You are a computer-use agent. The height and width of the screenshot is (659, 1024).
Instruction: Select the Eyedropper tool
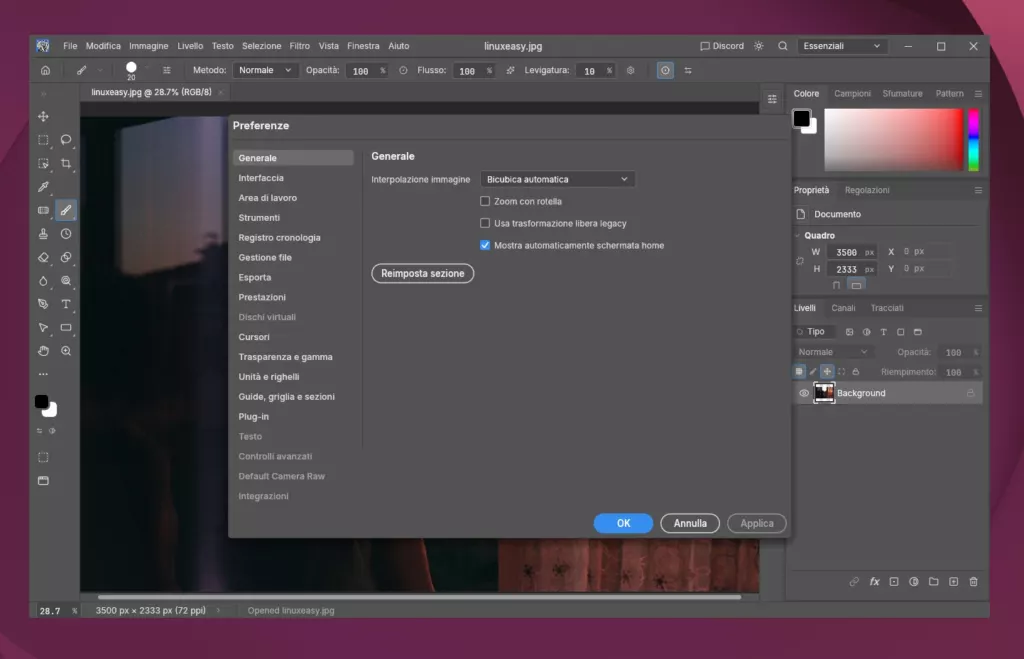tap(43, 187)
